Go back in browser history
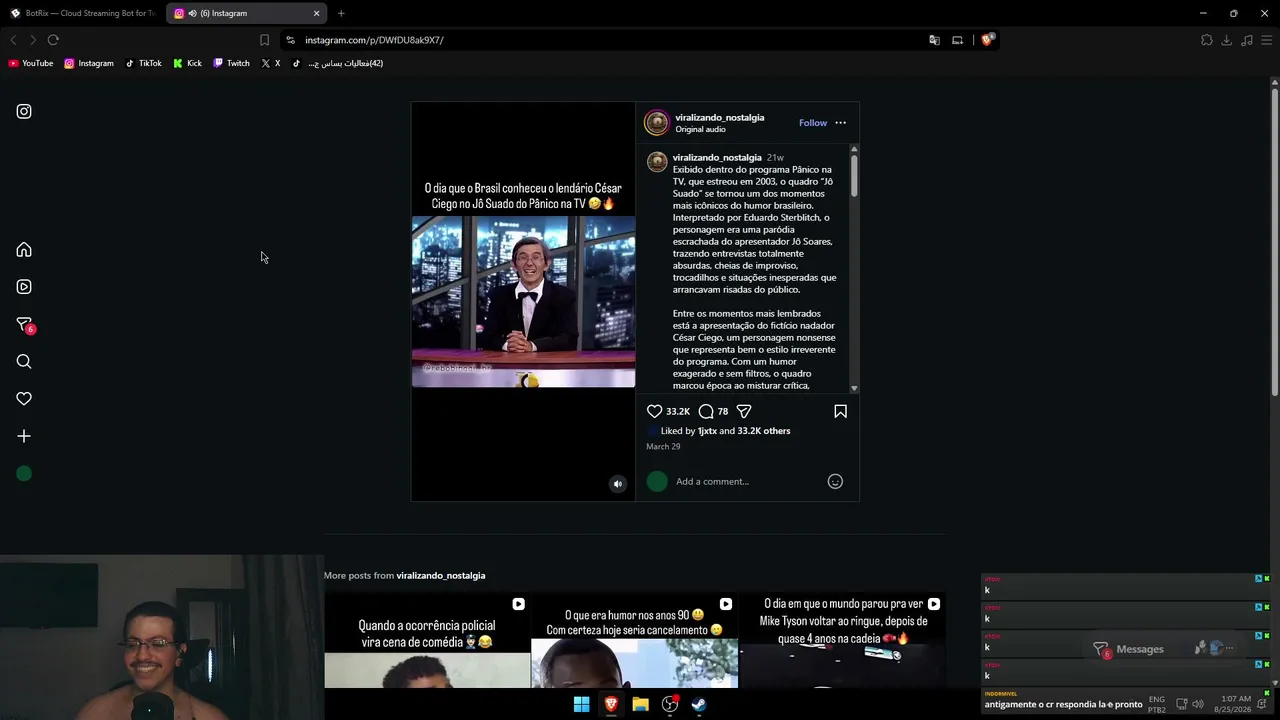 [13, 40]
